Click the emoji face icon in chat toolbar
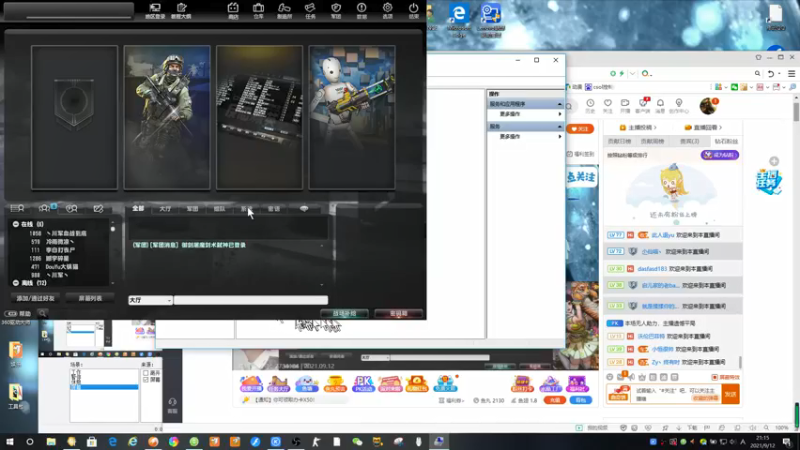Screen dimensions: 800x450 pyautogui.click(x=610, y=377)
